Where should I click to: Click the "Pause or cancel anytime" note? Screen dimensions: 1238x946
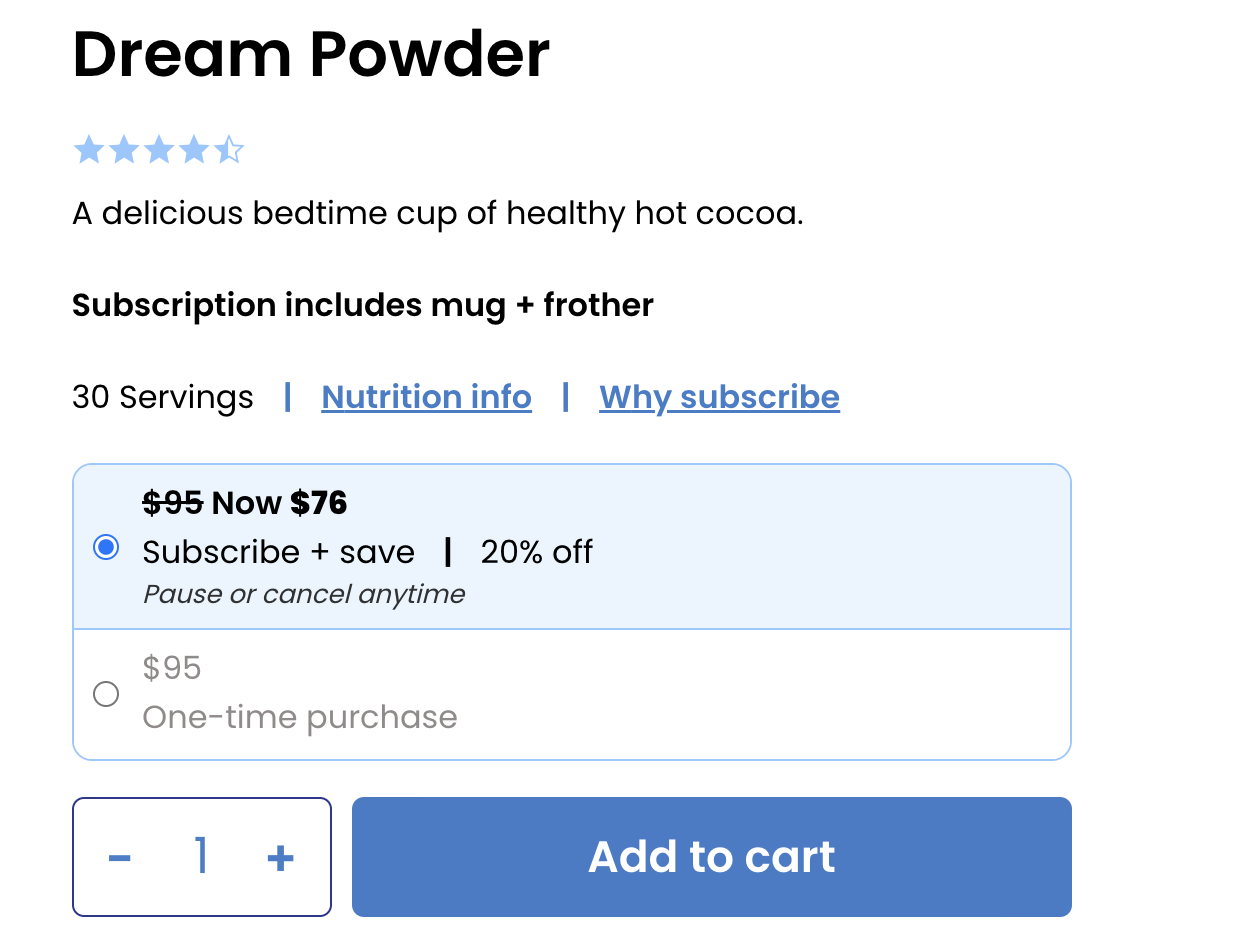pos(304,594)
